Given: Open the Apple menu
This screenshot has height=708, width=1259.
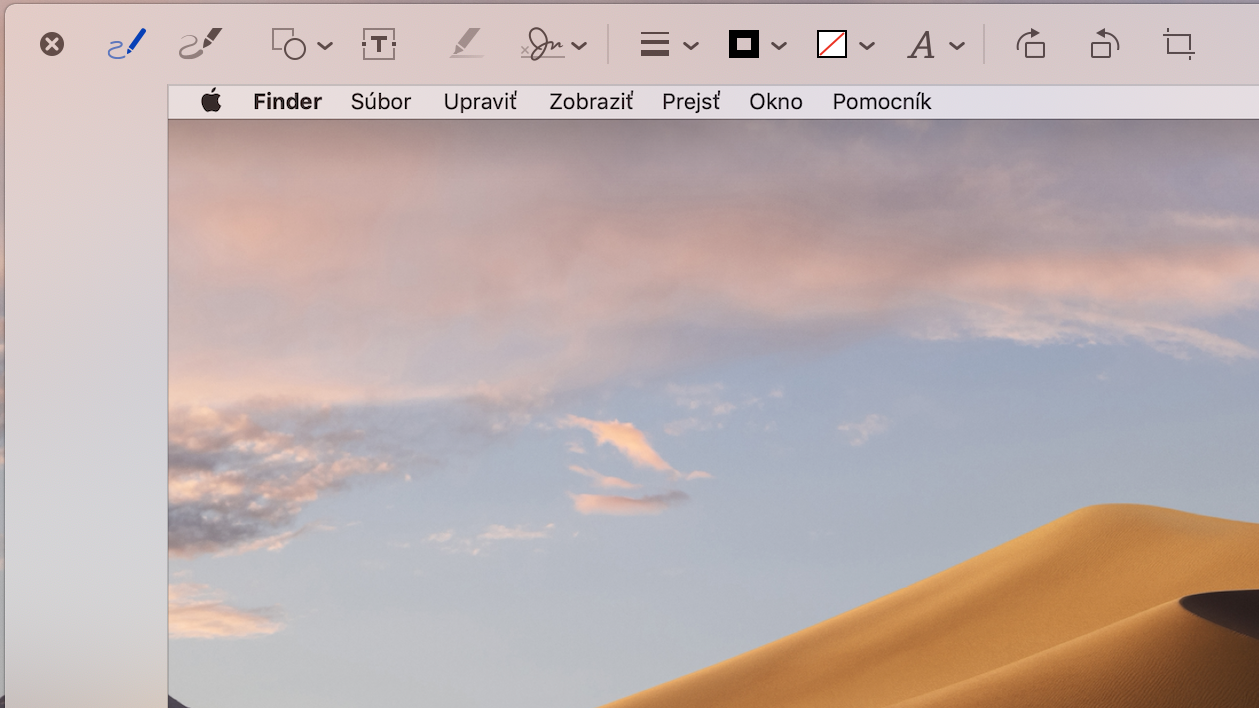Looking at the screenshot, I should pyautogui.click(x=211, y=101).
